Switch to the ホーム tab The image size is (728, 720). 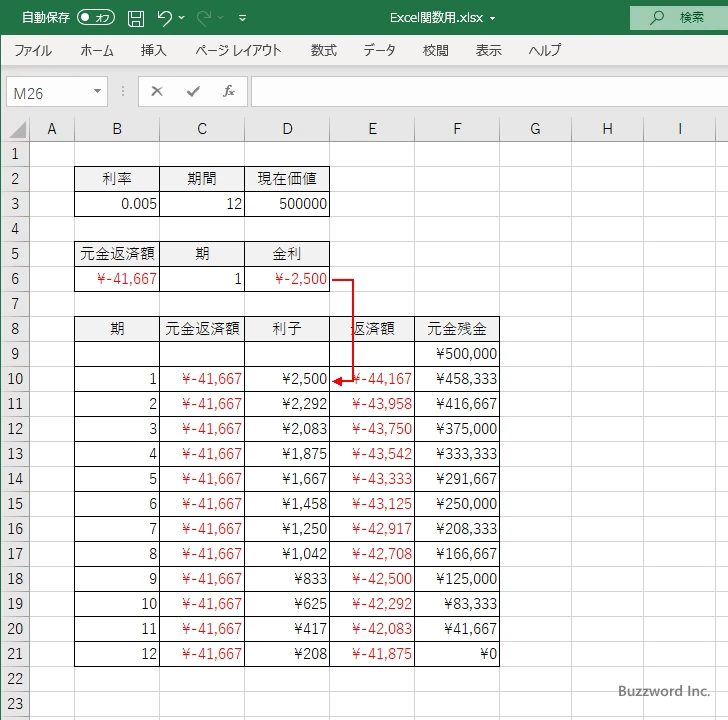click(97, 50)
